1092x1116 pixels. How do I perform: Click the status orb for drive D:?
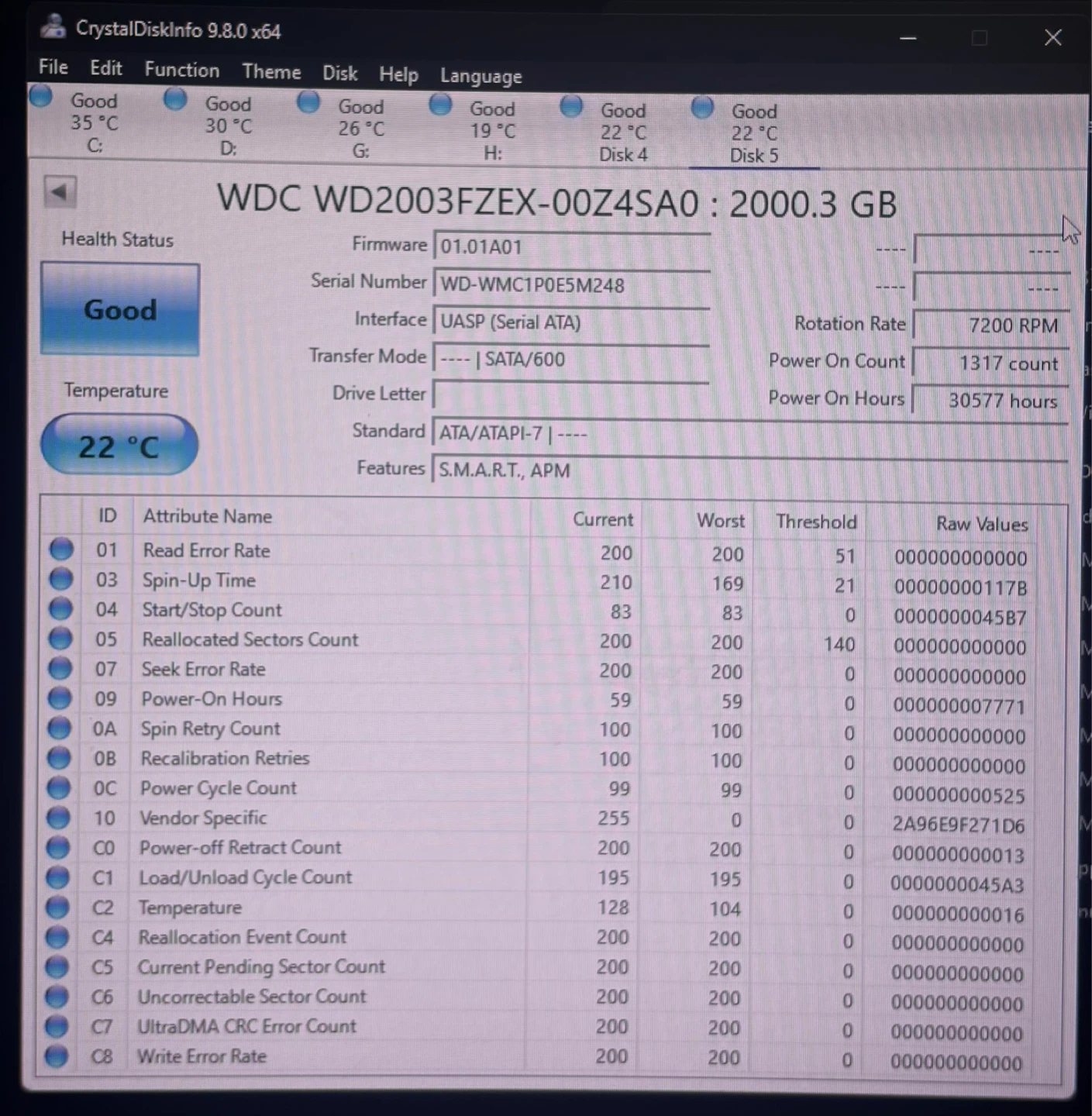[x=175, y=99]
